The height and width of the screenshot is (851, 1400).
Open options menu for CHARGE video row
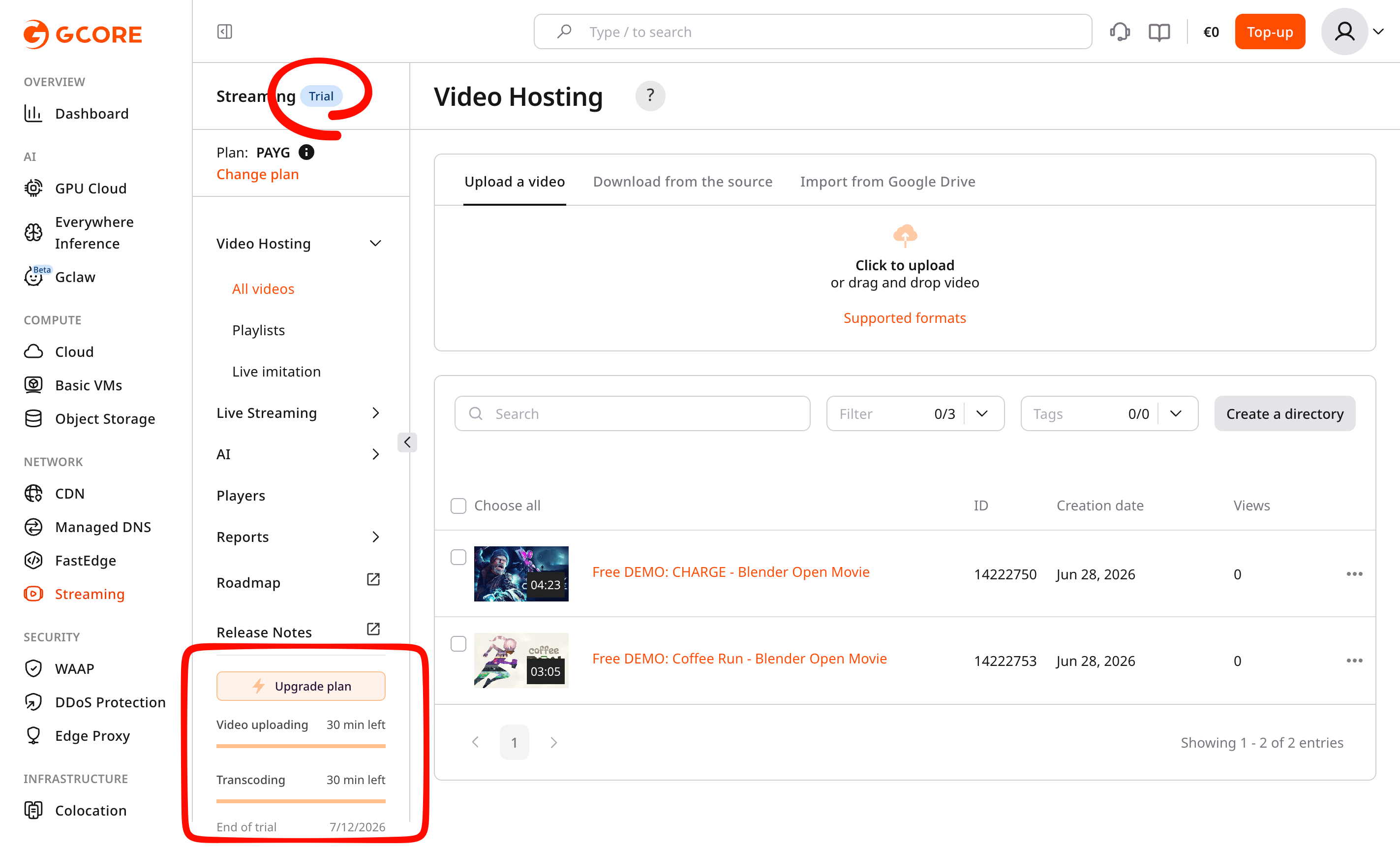1355,574
